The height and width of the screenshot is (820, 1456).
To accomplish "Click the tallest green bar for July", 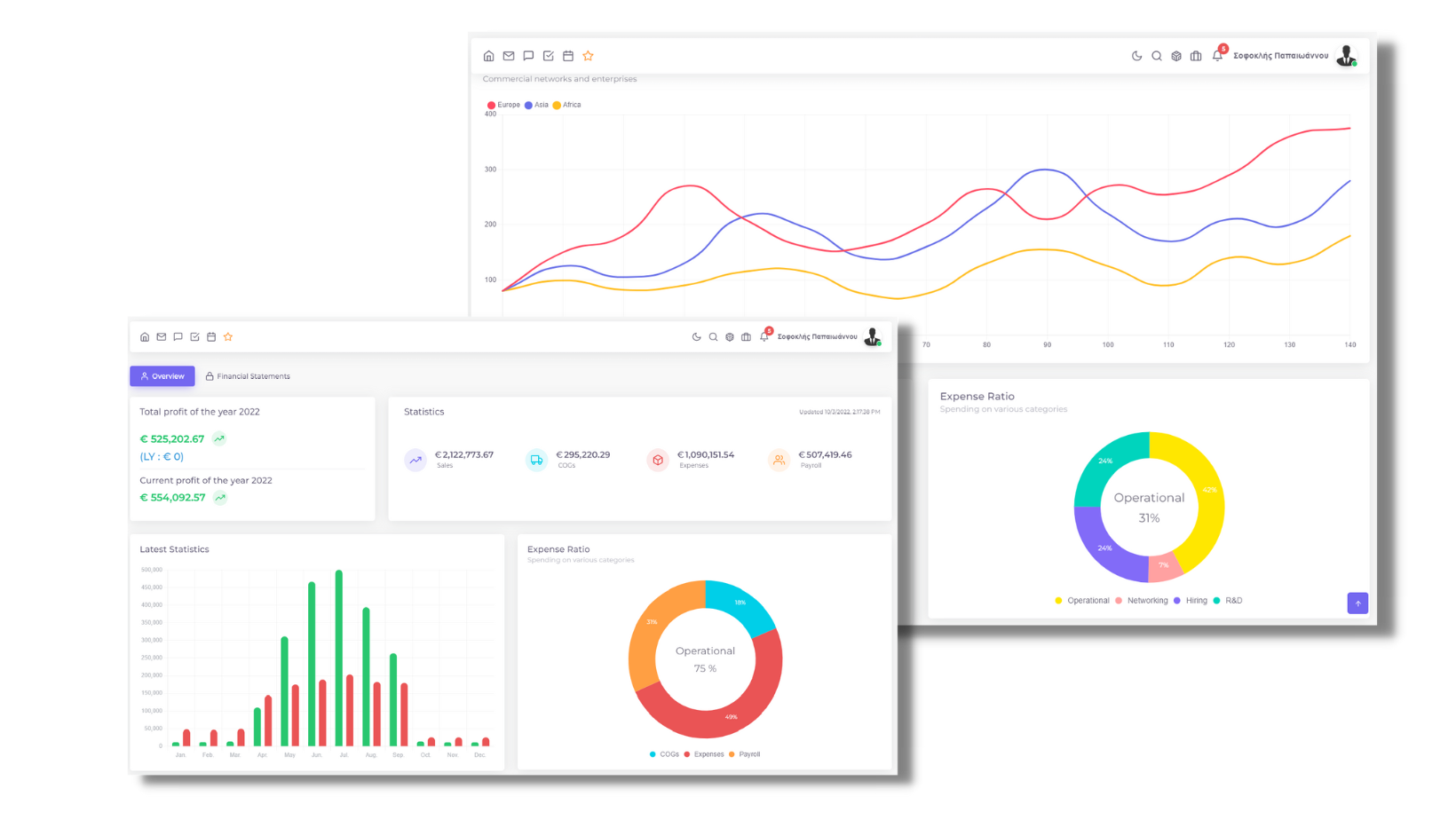I will point(339,657).
